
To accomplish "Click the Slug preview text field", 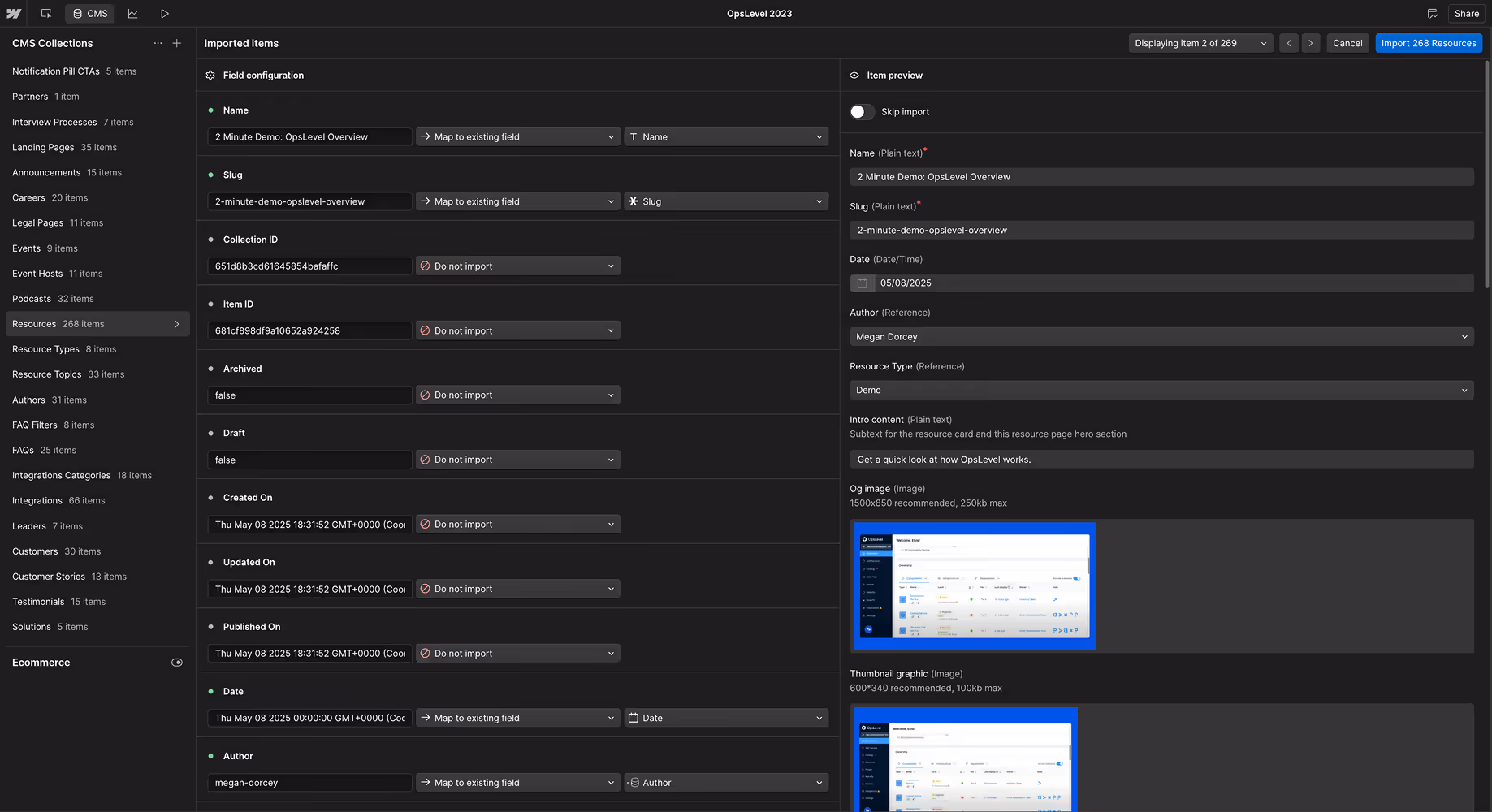I will click(1161, 230).
